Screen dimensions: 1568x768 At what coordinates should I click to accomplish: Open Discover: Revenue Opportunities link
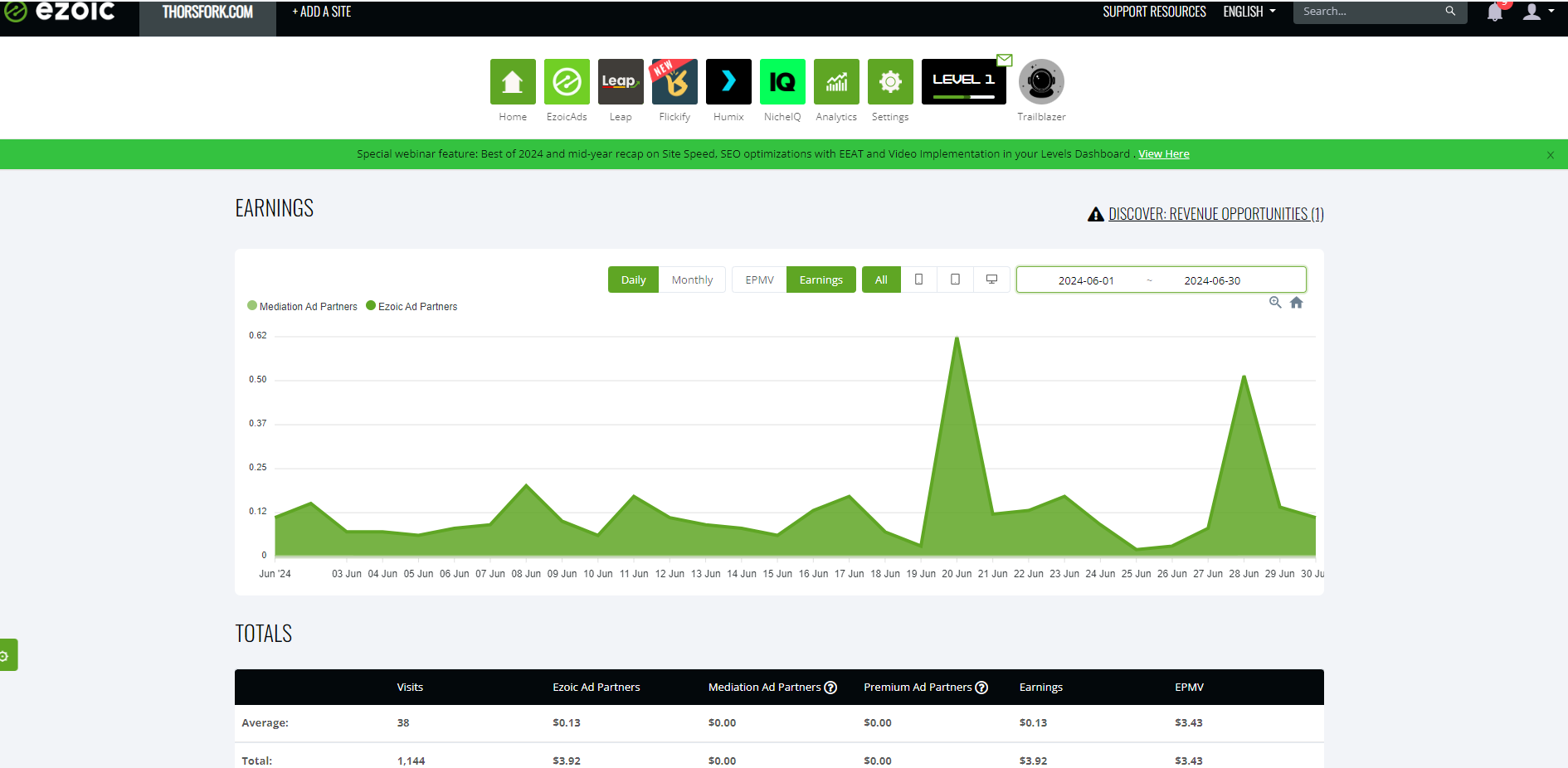1215,214
